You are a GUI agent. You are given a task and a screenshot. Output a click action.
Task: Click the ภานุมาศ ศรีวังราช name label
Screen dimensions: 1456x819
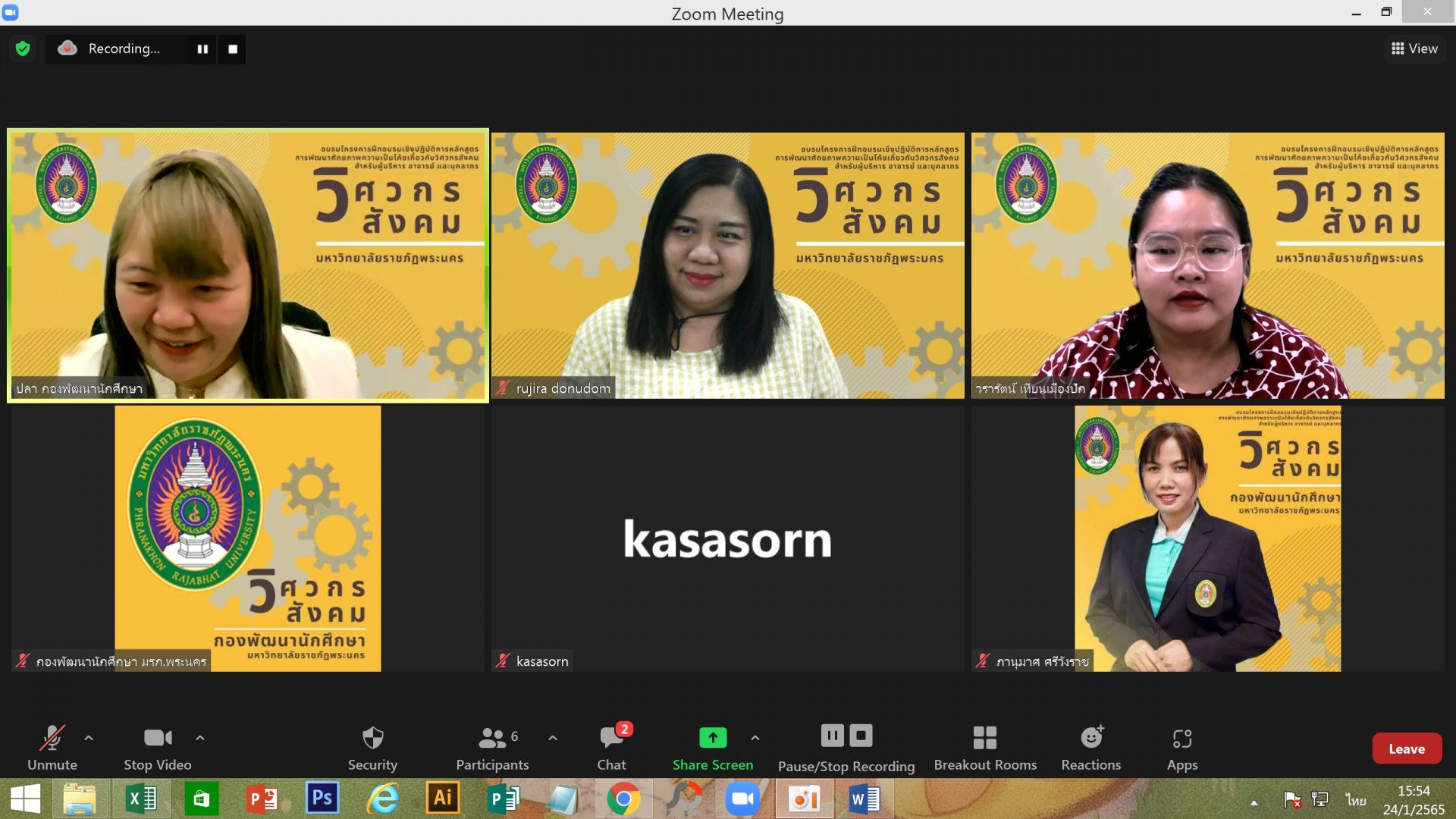(1043, 661)
